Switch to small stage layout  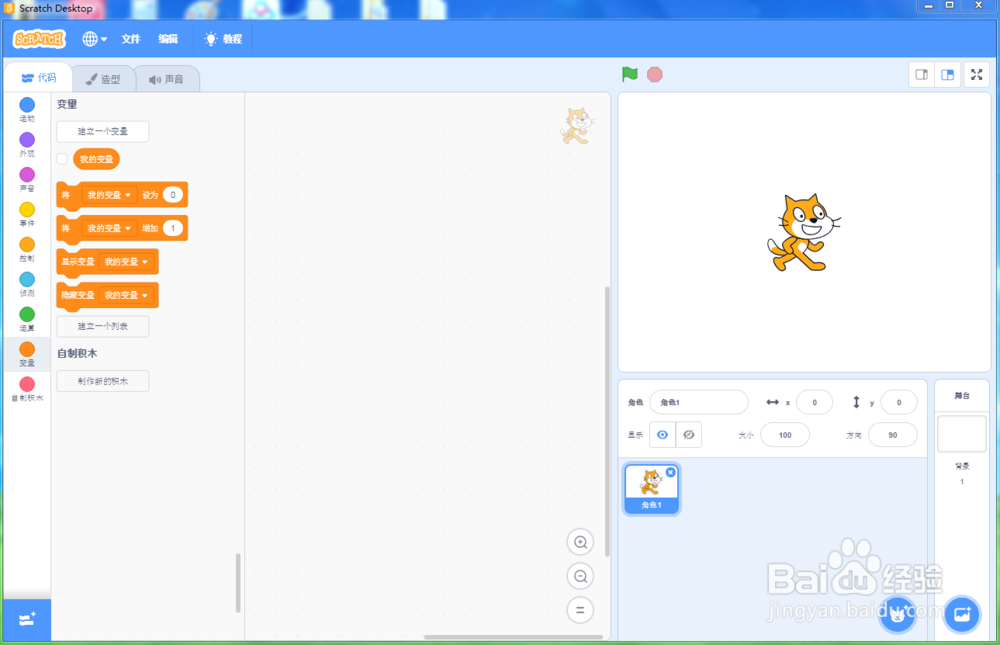click(922, 75)
